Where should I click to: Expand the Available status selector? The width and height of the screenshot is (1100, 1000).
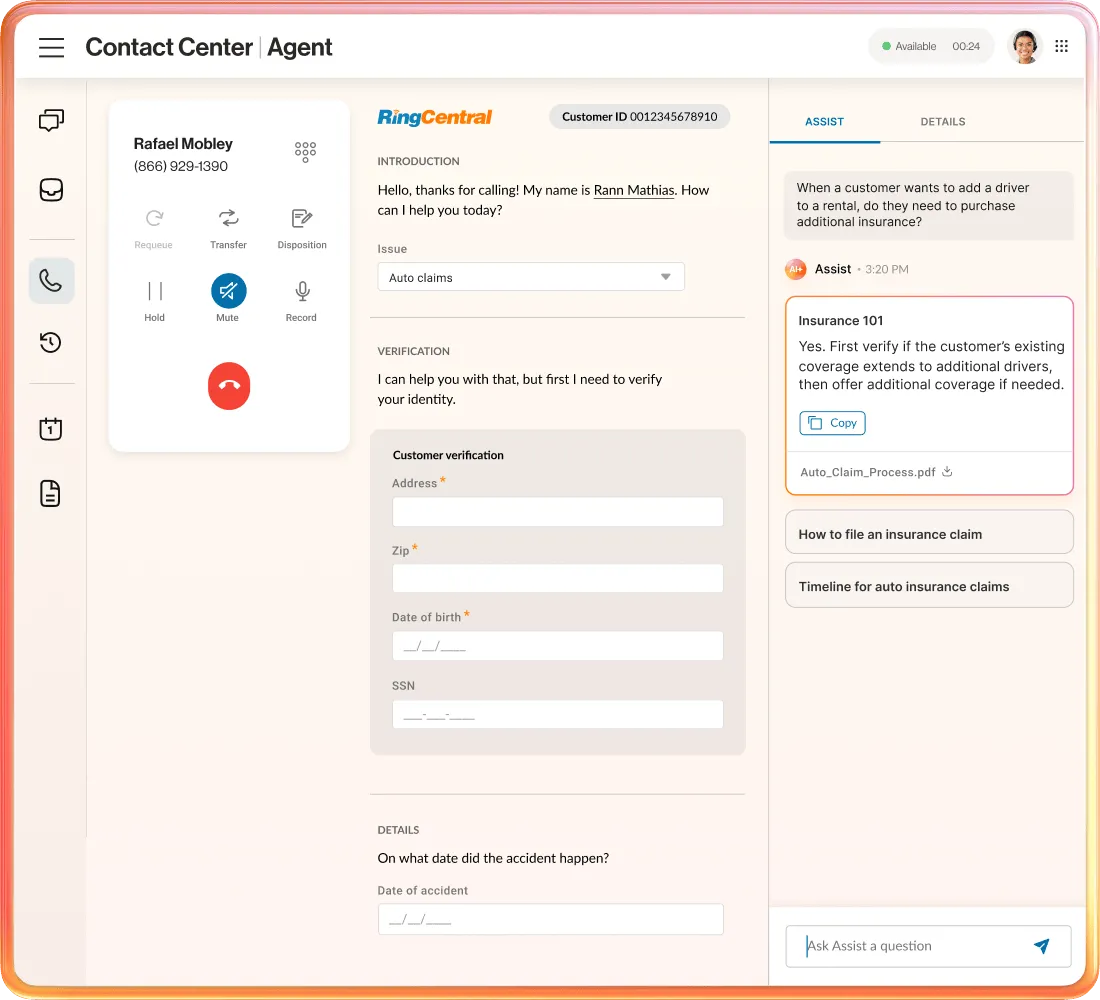coord(931,46)
